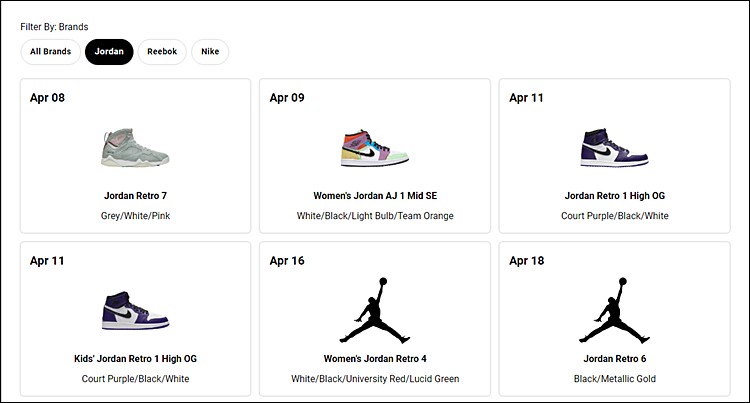Click the Apr 09 release date
The height and width of the screenshot is (403, 750).
287,98
